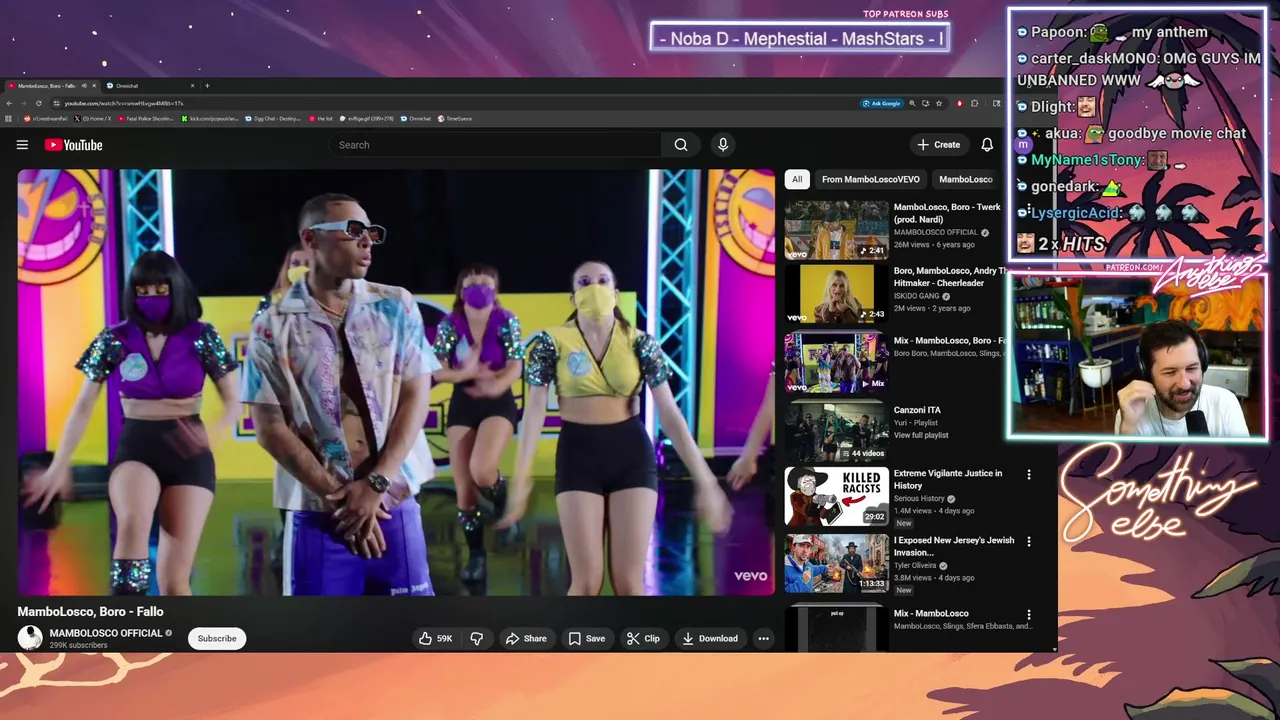The height and width of the screenshot is (720, 1280).
Task: Click the browser address bar URL
Action: 124,103
